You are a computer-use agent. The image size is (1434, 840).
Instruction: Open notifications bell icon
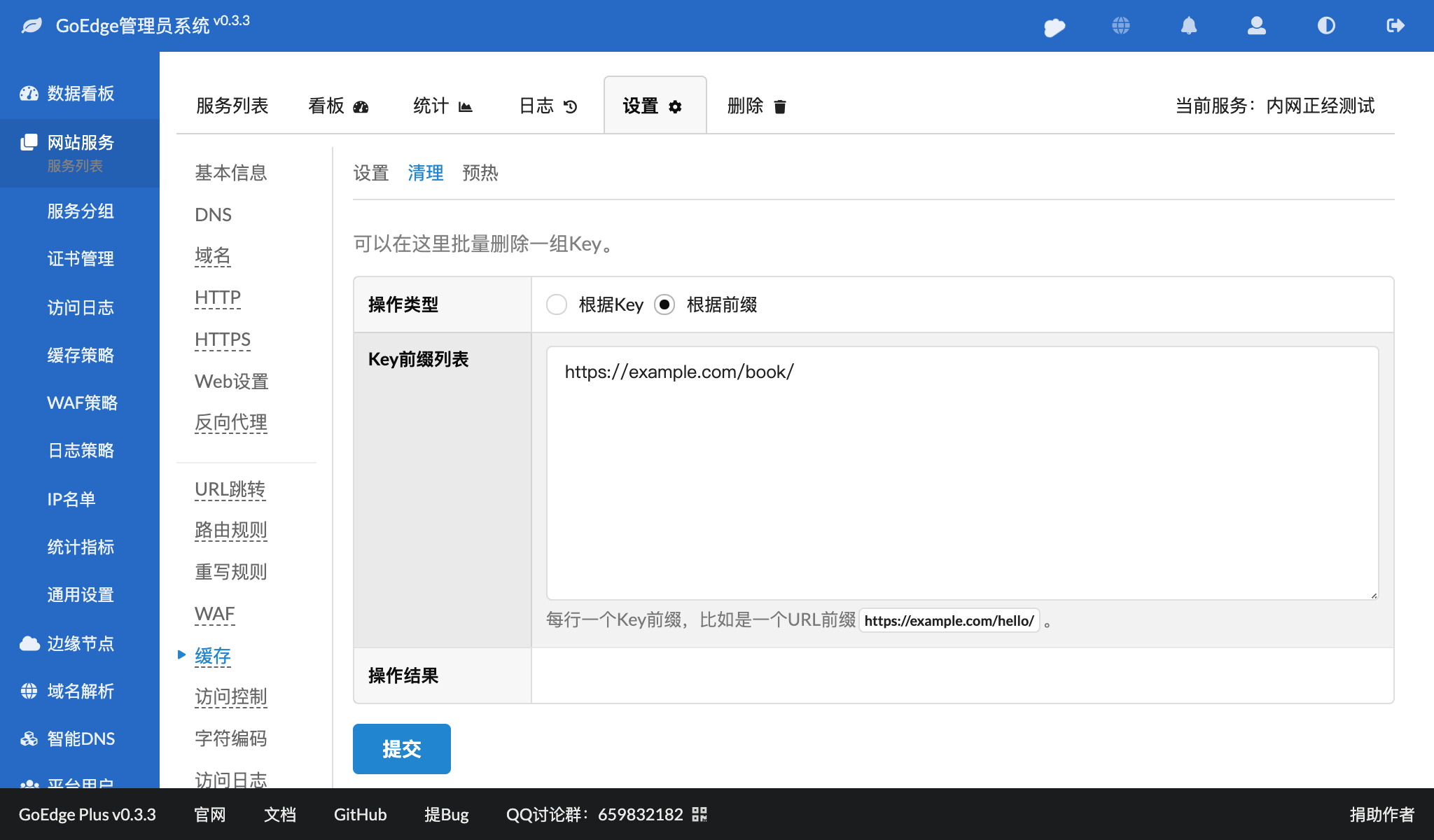pyautogui.click(x=1189, y=26)
